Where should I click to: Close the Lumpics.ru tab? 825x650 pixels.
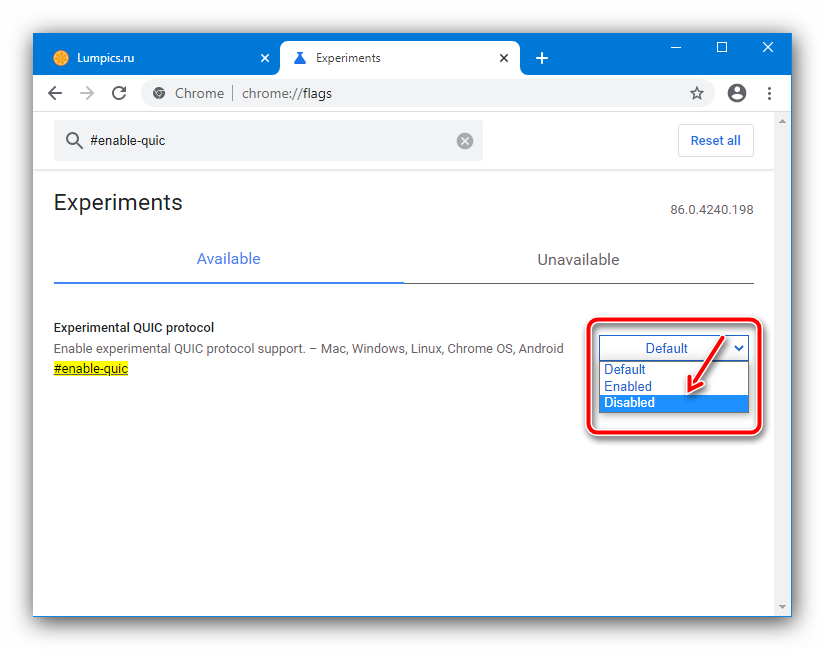coord(265,58)
